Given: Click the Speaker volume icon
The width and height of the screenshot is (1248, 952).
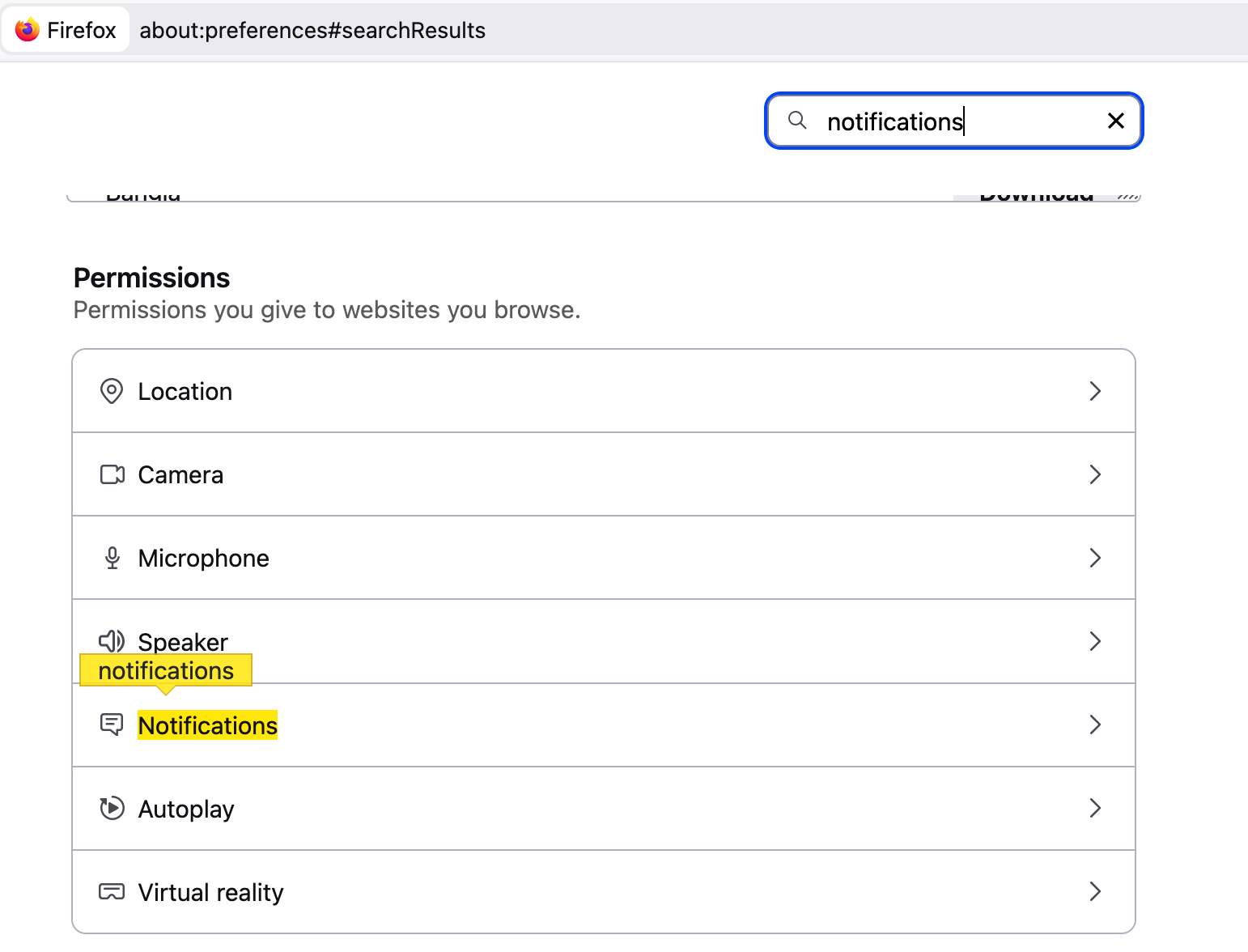Looking at the screenshot, I should pyautogui.click(x=112, y=641).
